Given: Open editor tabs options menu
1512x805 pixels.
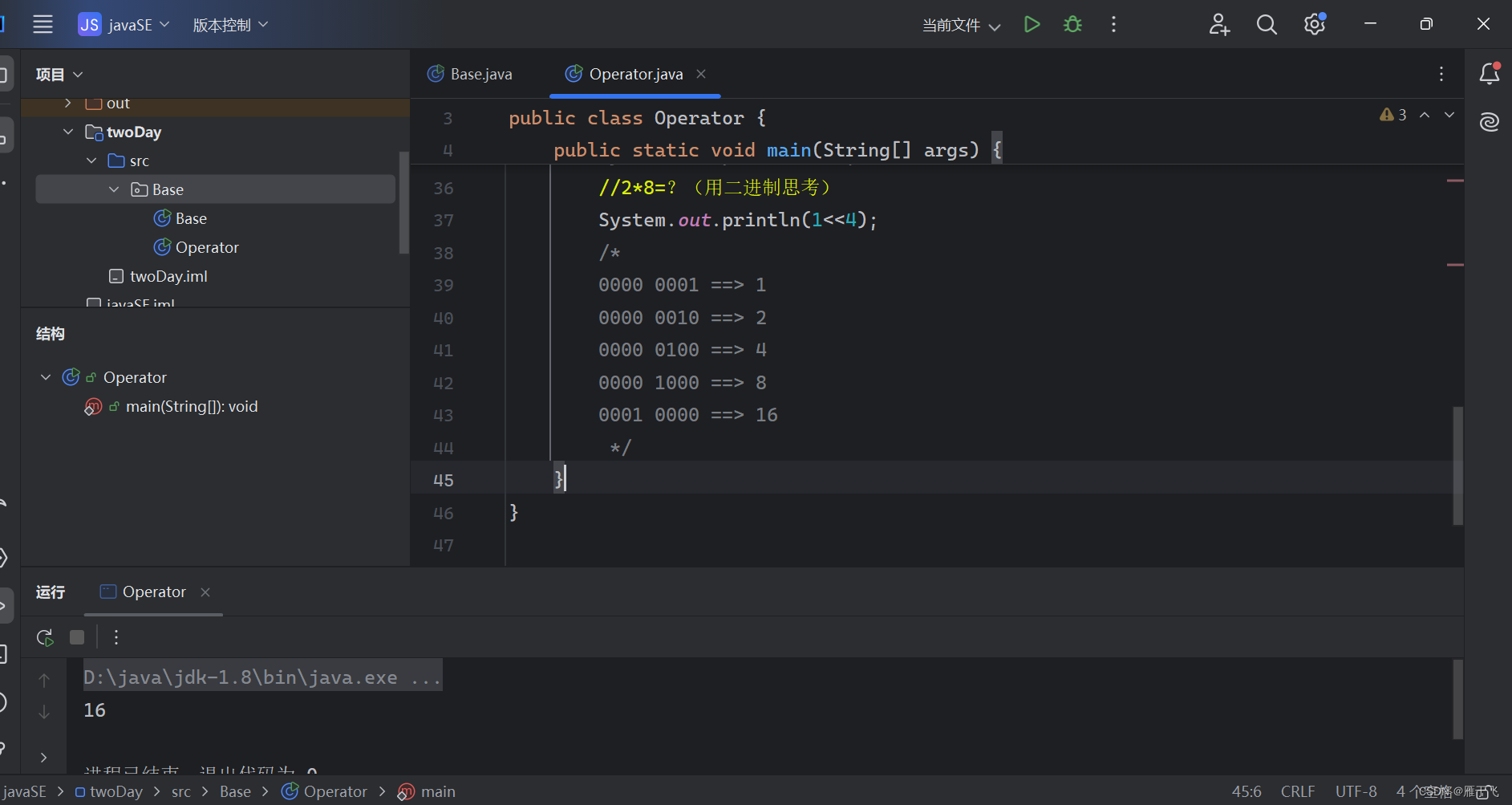Looking at the screenshot, I should (x=1441, y=74).
